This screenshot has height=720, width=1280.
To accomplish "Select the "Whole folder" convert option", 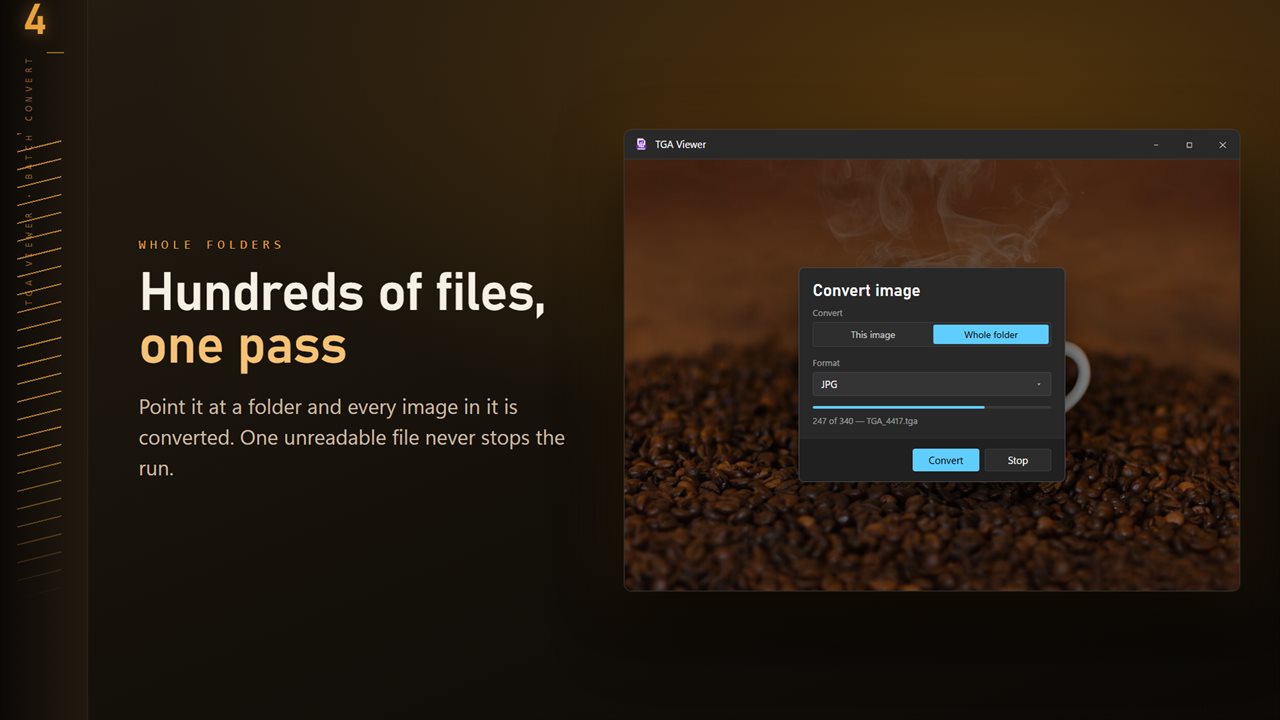I will (991, 335).
